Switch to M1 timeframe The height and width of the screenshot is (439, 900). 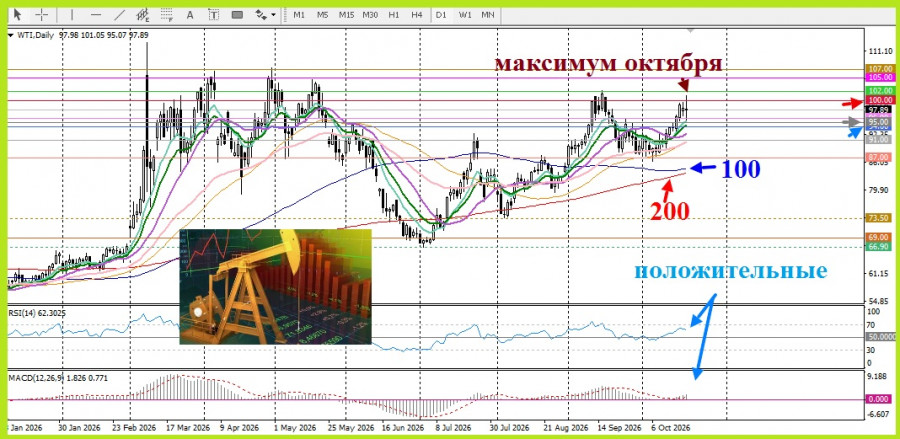click(299, 15)
